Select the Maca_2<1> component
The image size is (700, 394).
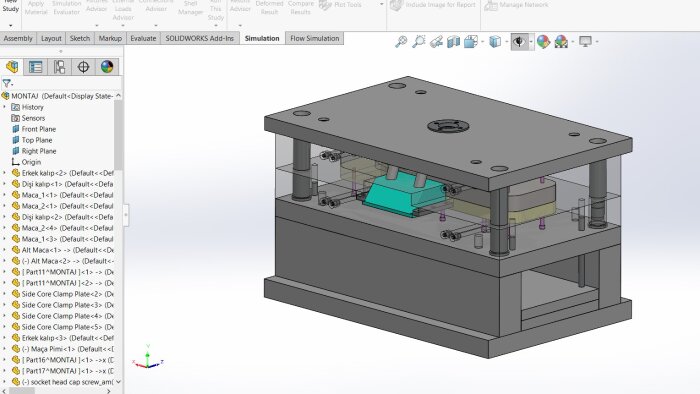click(x=62, y=206)
